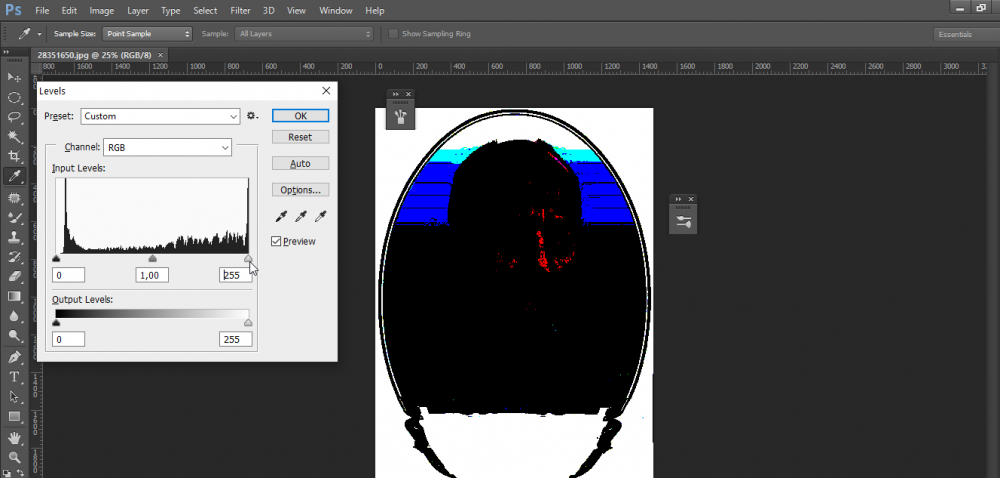The height and width of the screenshot is (478, 1000).
Task: Enable Show Sampling Ring checkbox
Action: click(393, 34)
